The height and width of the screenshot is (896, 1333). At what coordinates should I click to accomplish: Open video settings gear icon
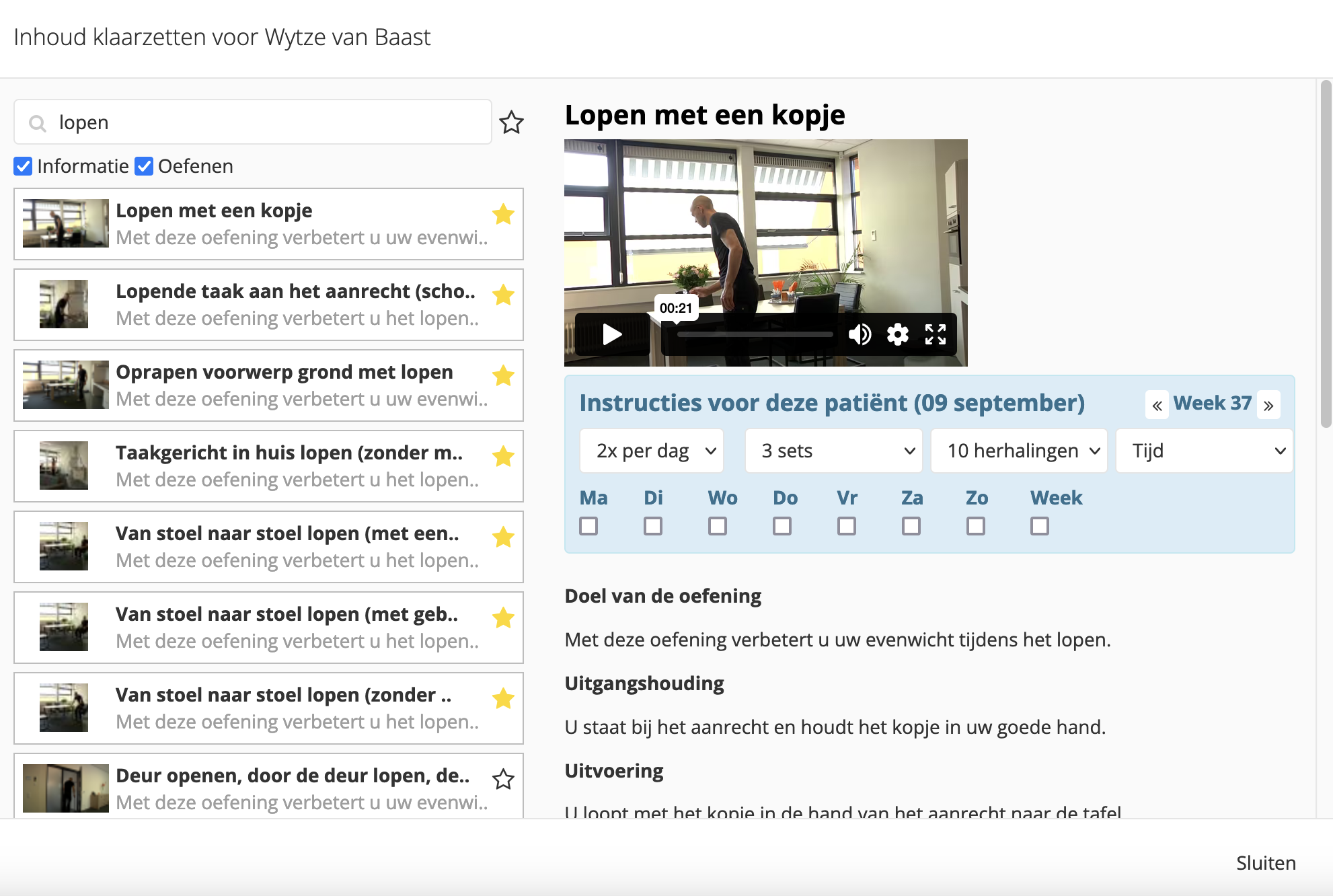(x=897, y=334)
